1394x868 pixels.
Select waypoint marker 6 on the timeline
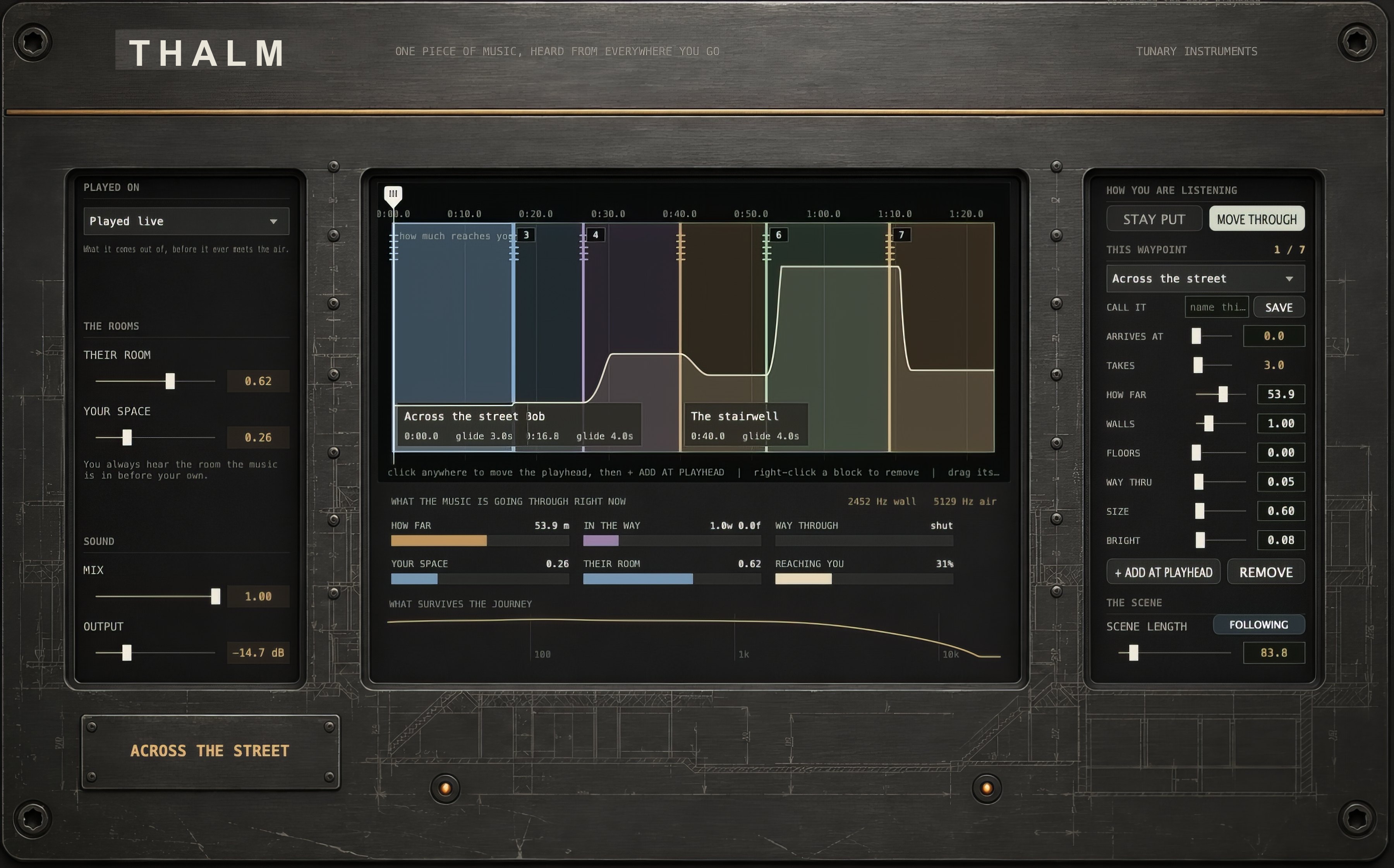pos(779,235)
